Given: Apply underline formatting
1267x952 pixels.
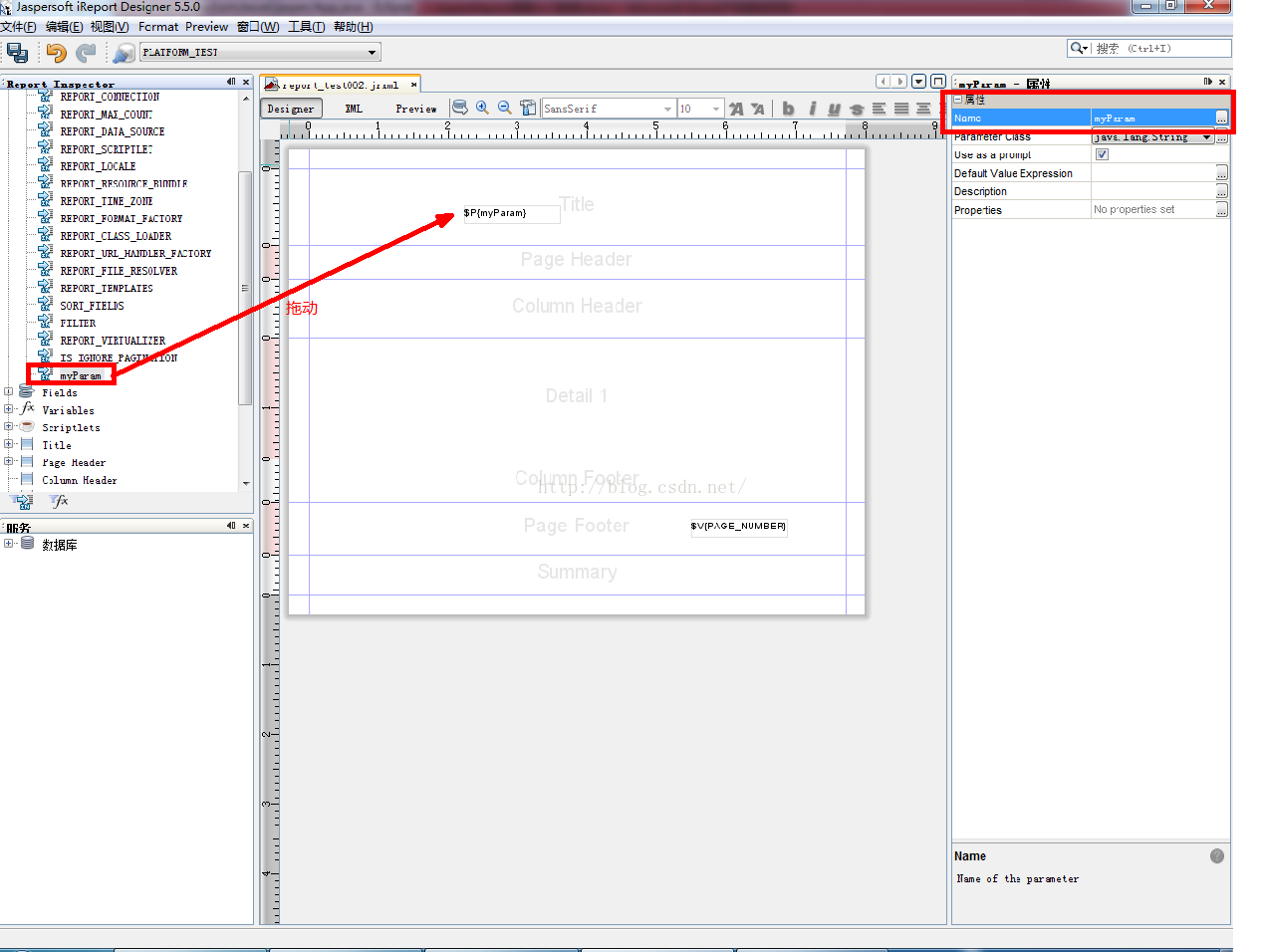Looking at the screenshot, I should coord(834,109).
